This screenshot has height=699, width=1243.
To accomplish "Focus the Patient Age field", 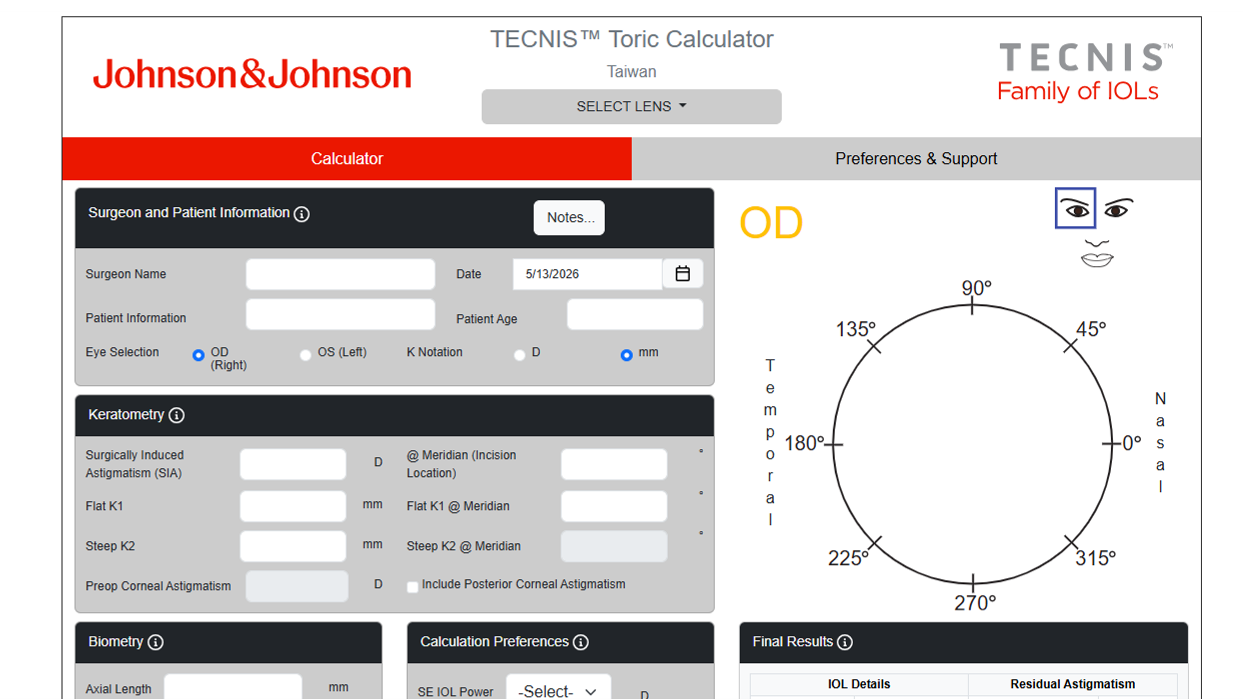I will tap(635, 314).
